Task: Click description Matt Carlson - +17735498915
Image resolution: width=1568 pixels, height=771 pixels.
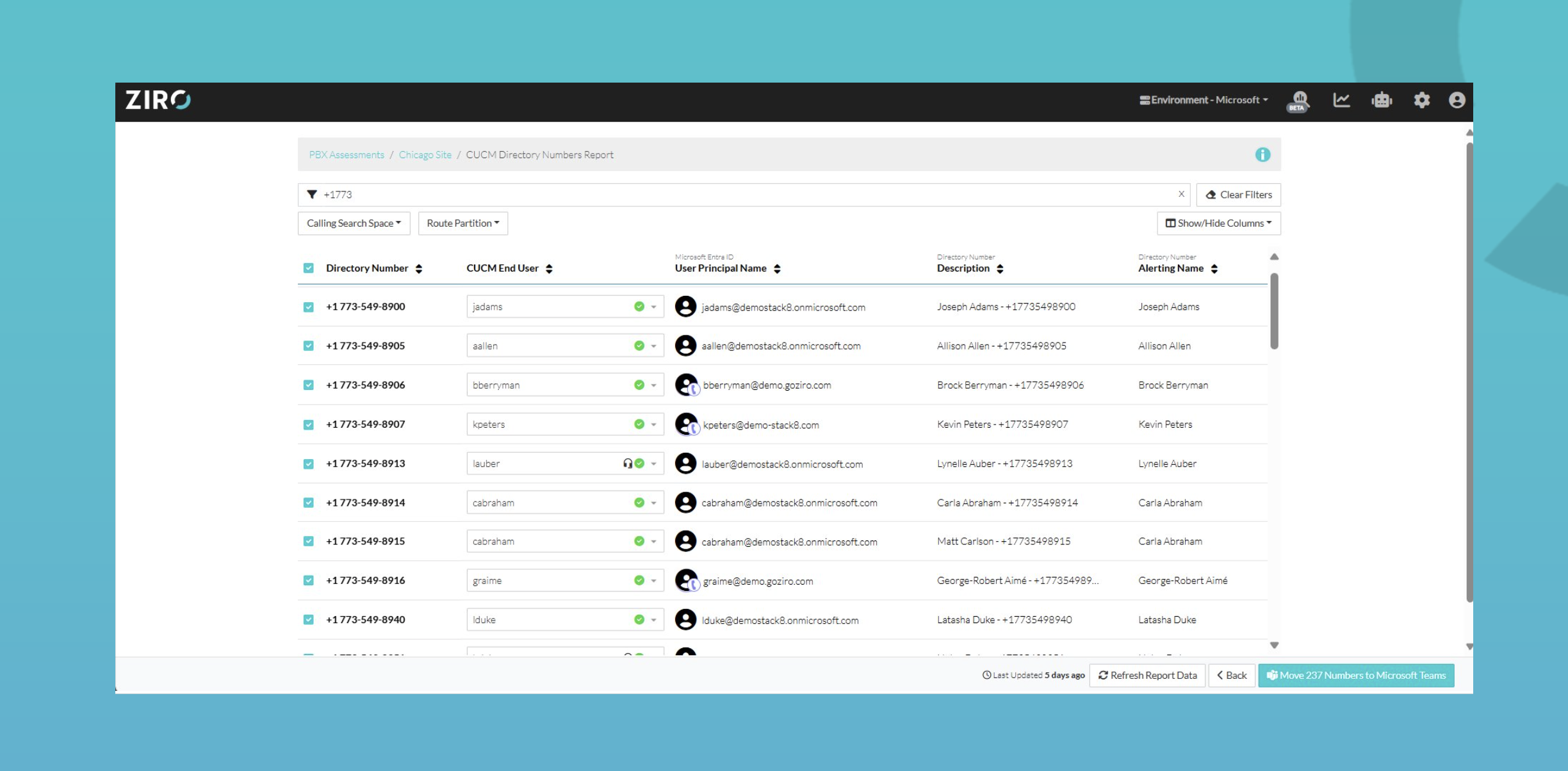Action: [1003, 541]
